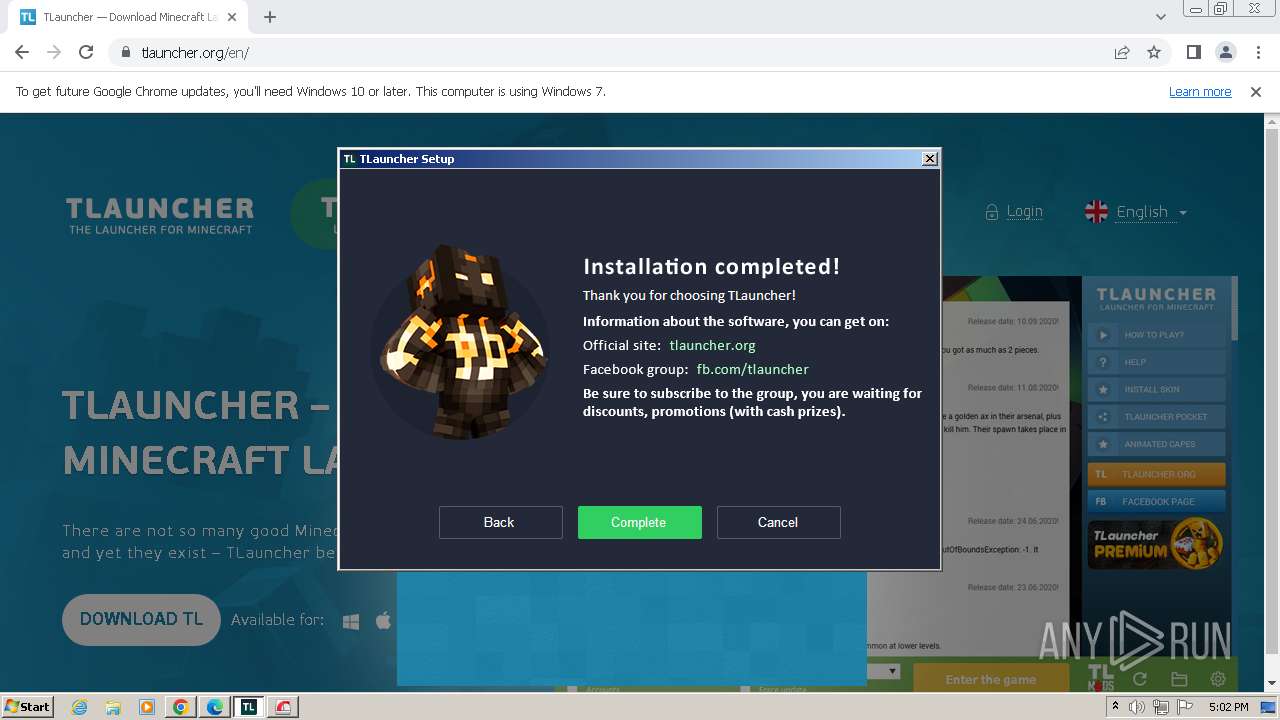Open the tlauncher.org official site link

712,345
